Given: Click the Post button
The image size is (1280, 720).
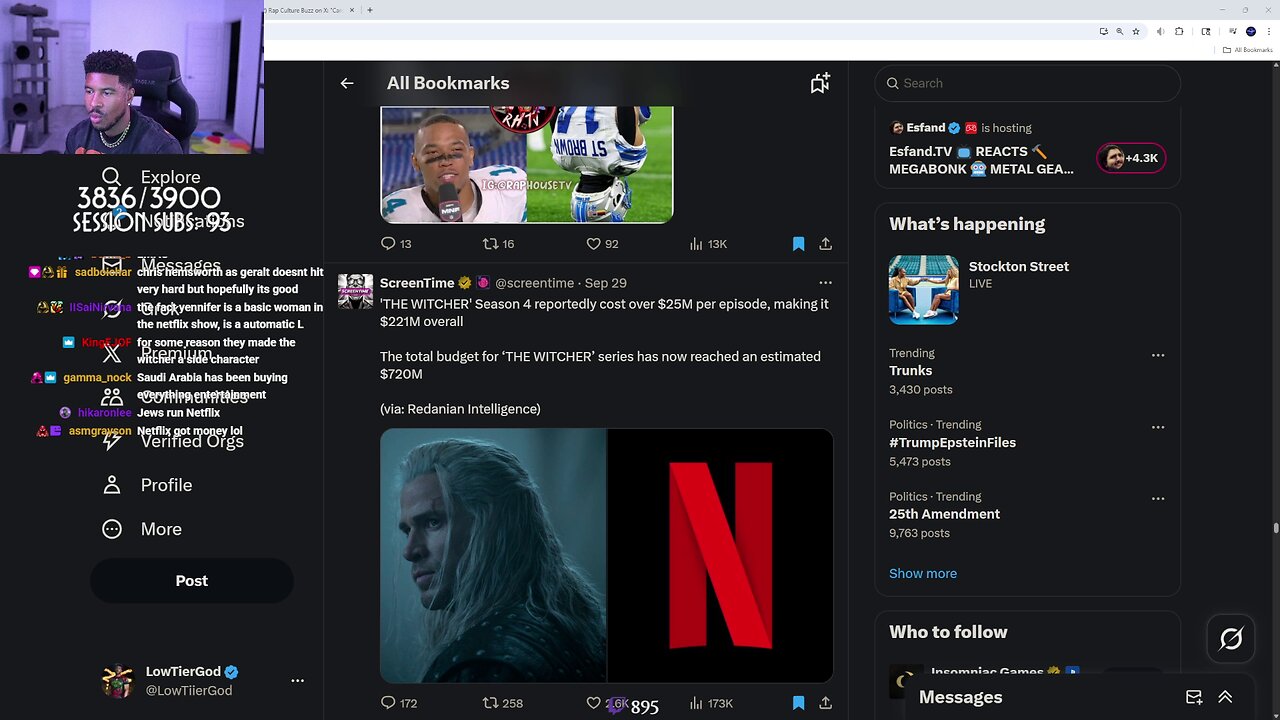Looking at the screenshot, I should 192,581.
